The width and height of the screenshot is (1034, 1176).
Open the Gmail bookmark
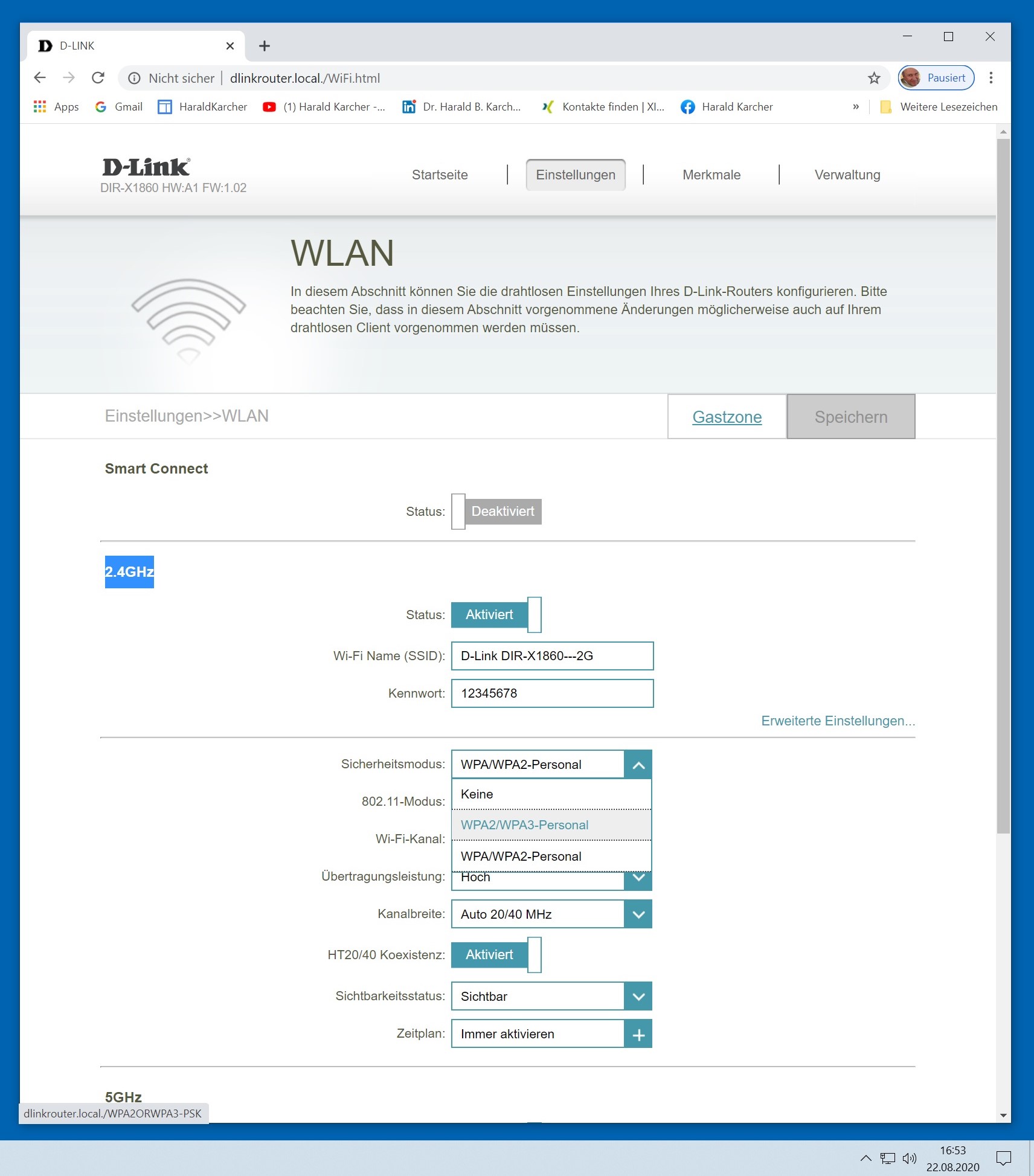click(x=119, y=107)
